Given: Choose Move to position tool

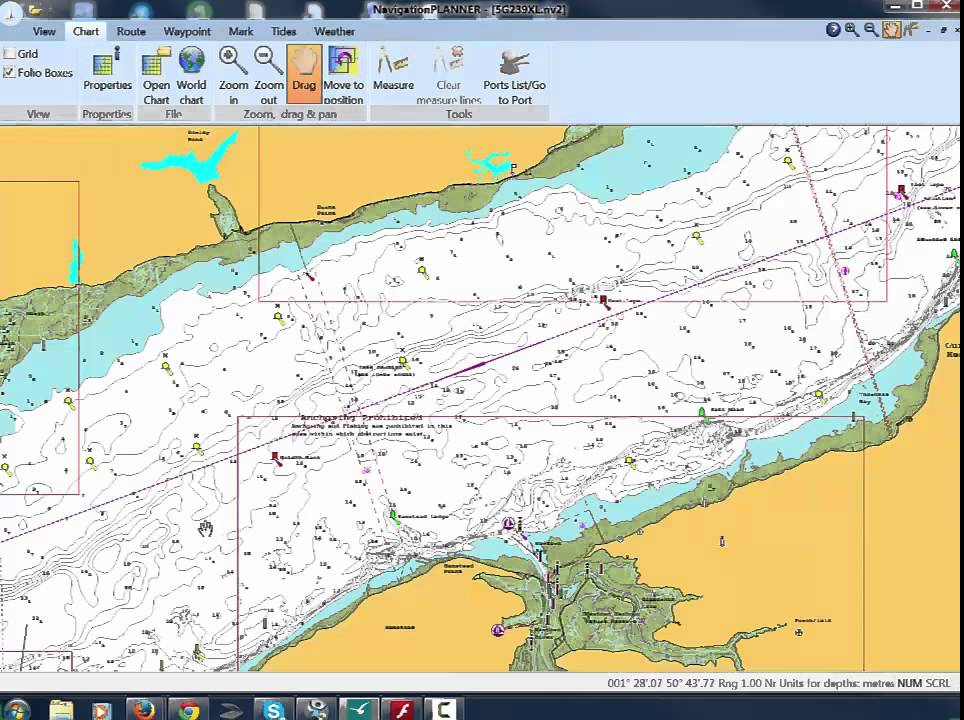Looking at the screenshot, I should click(x=344, y=75).
